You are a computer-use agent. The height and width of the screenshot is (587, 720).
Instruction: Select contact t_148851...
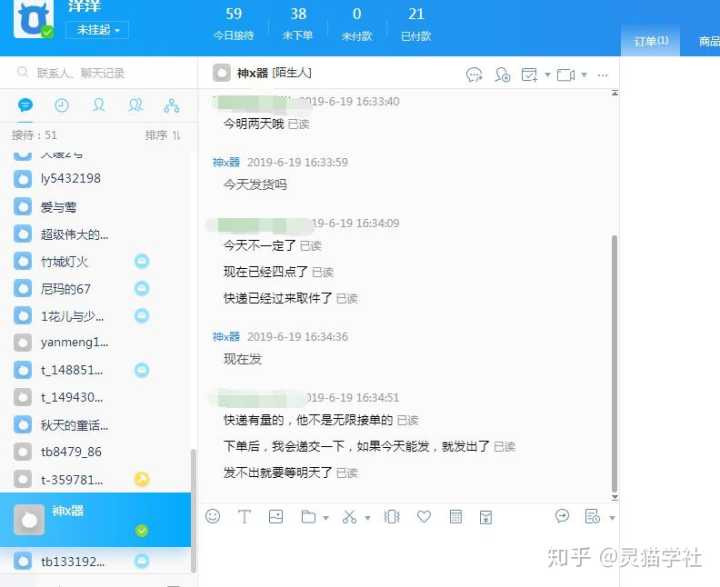pos(96,370)
